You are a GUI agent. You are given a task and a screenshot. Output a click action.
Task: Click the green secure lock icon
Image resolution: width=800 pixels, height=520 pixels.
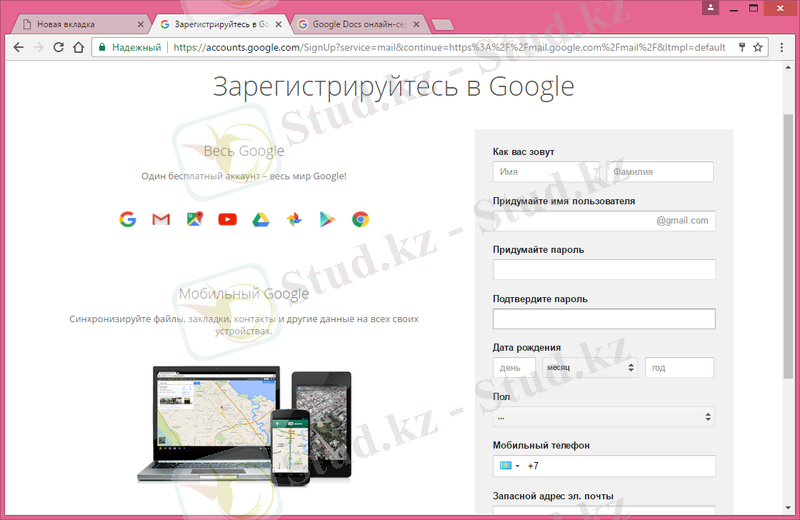(x=102, y=47)
